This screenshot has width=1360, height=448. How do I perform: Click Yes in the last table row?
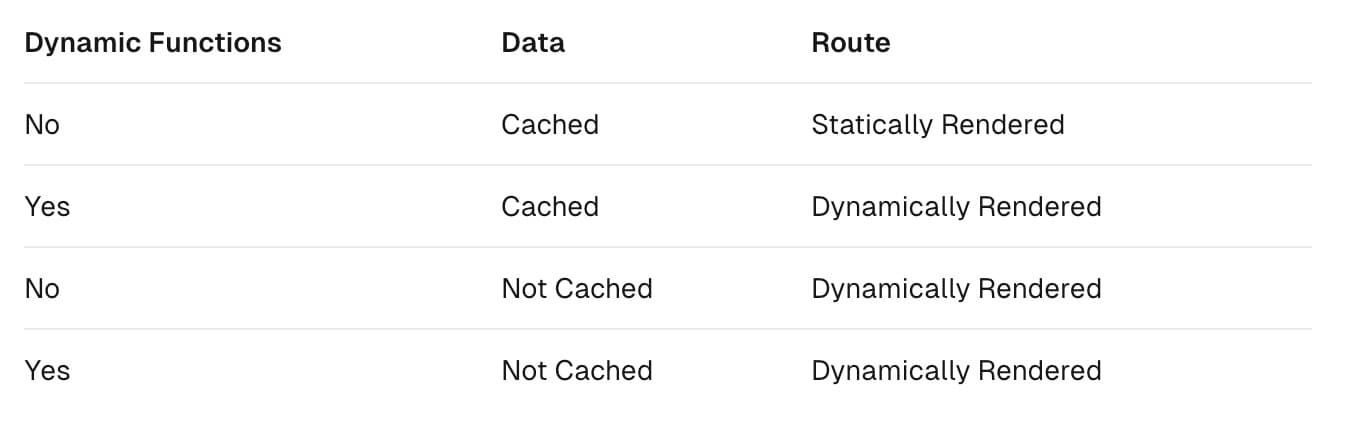(47, 371)
